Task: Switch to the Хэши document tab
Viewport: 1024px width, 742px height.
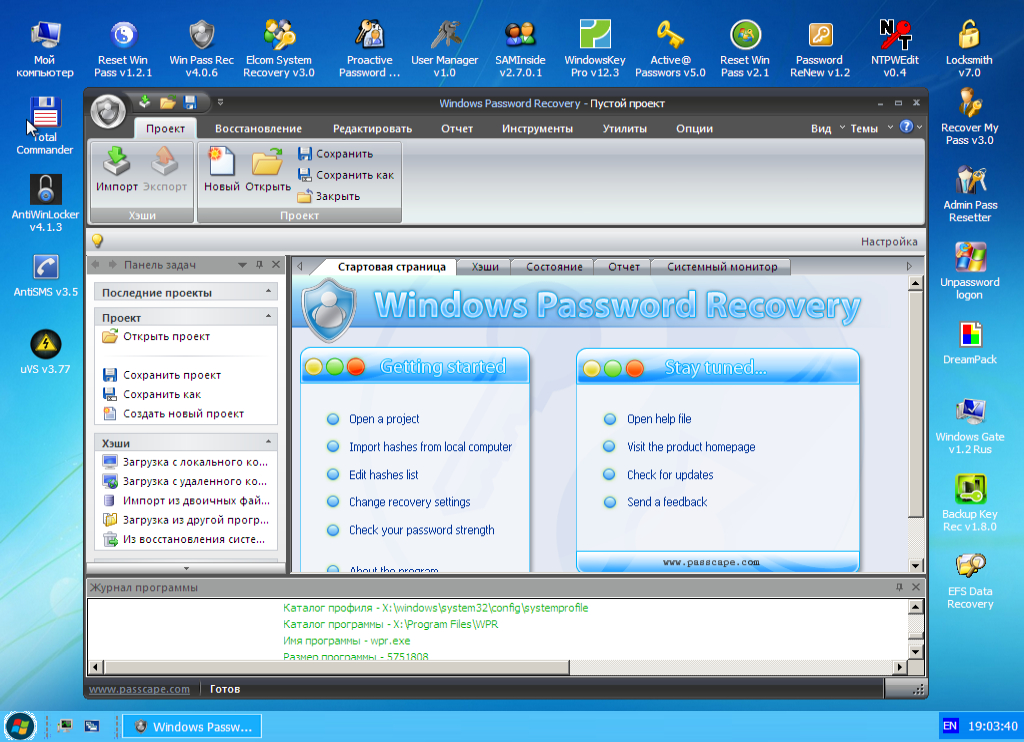Action: click(485, 266)
